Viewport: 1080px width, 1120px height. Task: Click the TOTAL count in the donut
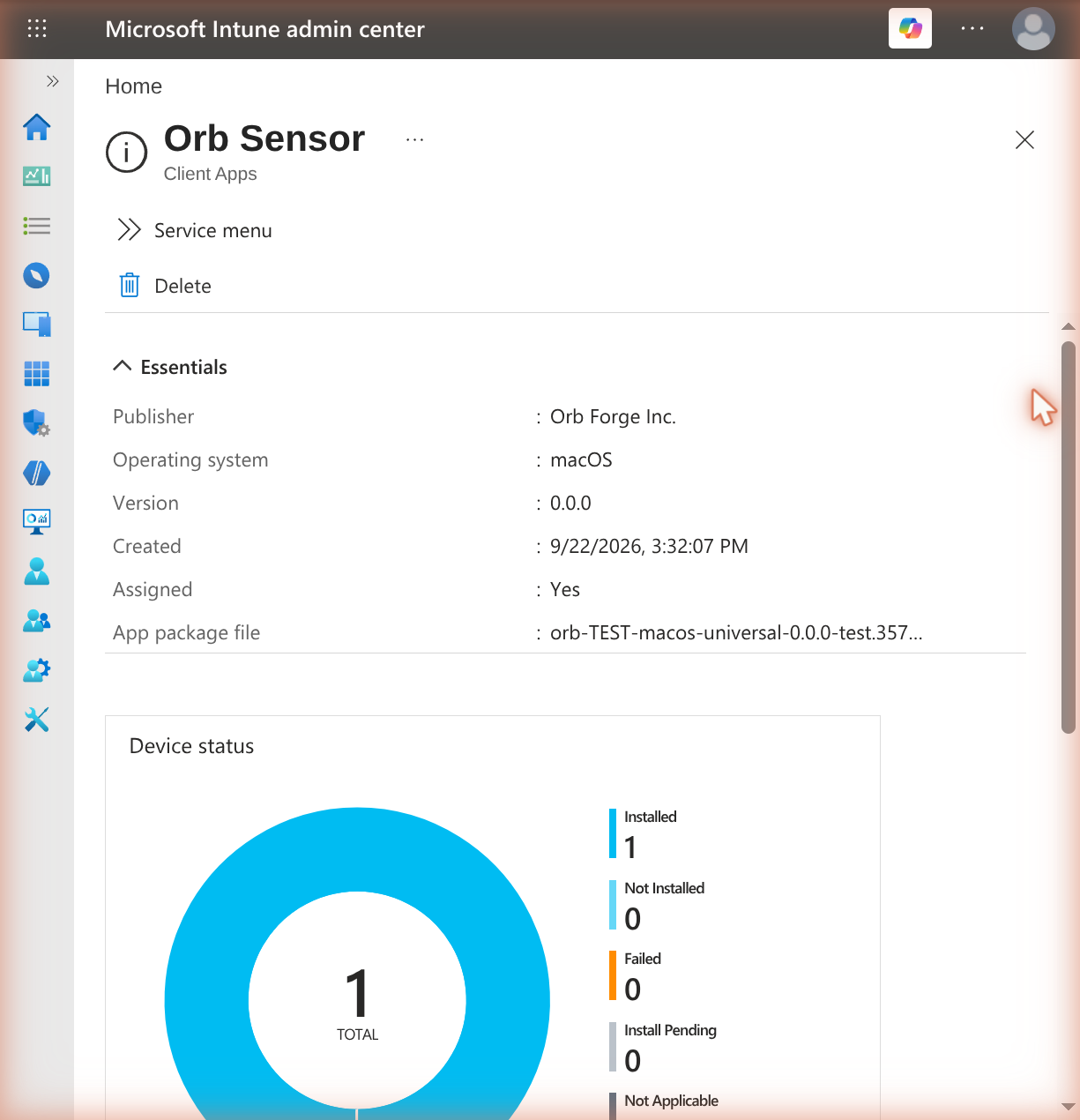tap(357, 1003)
